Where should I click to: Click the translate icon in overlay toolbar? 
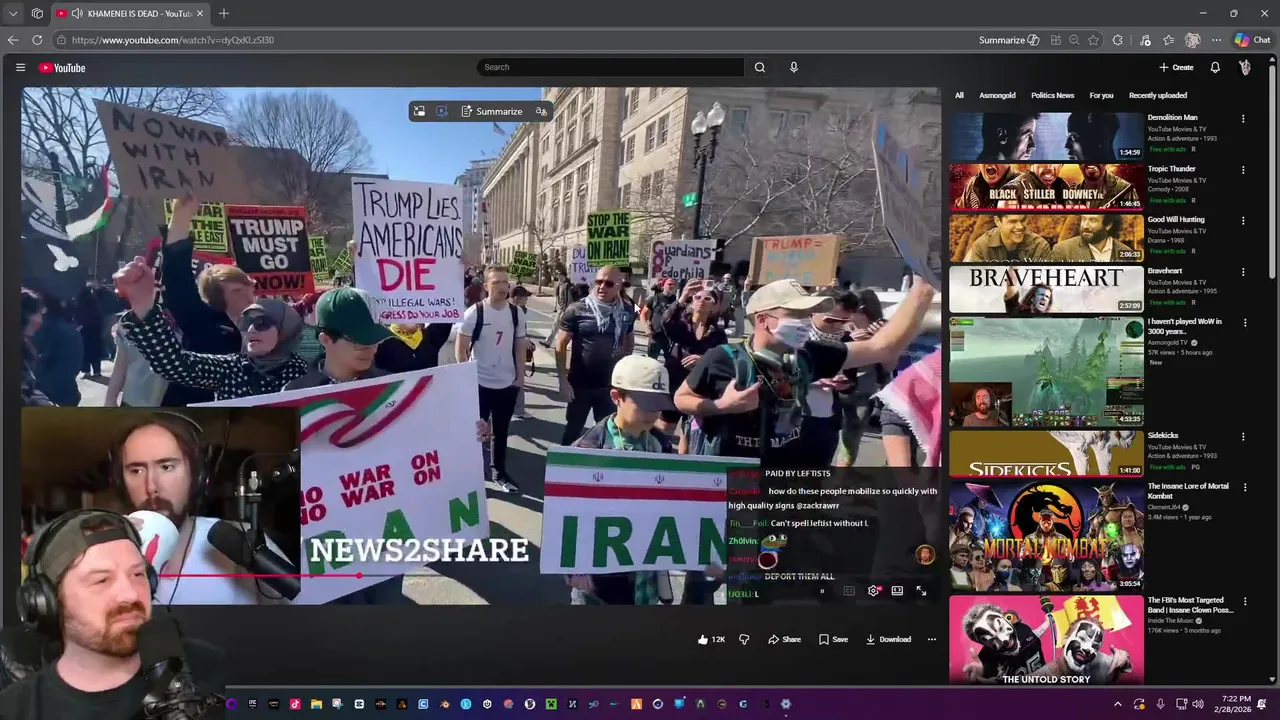(x=541, y=111)
